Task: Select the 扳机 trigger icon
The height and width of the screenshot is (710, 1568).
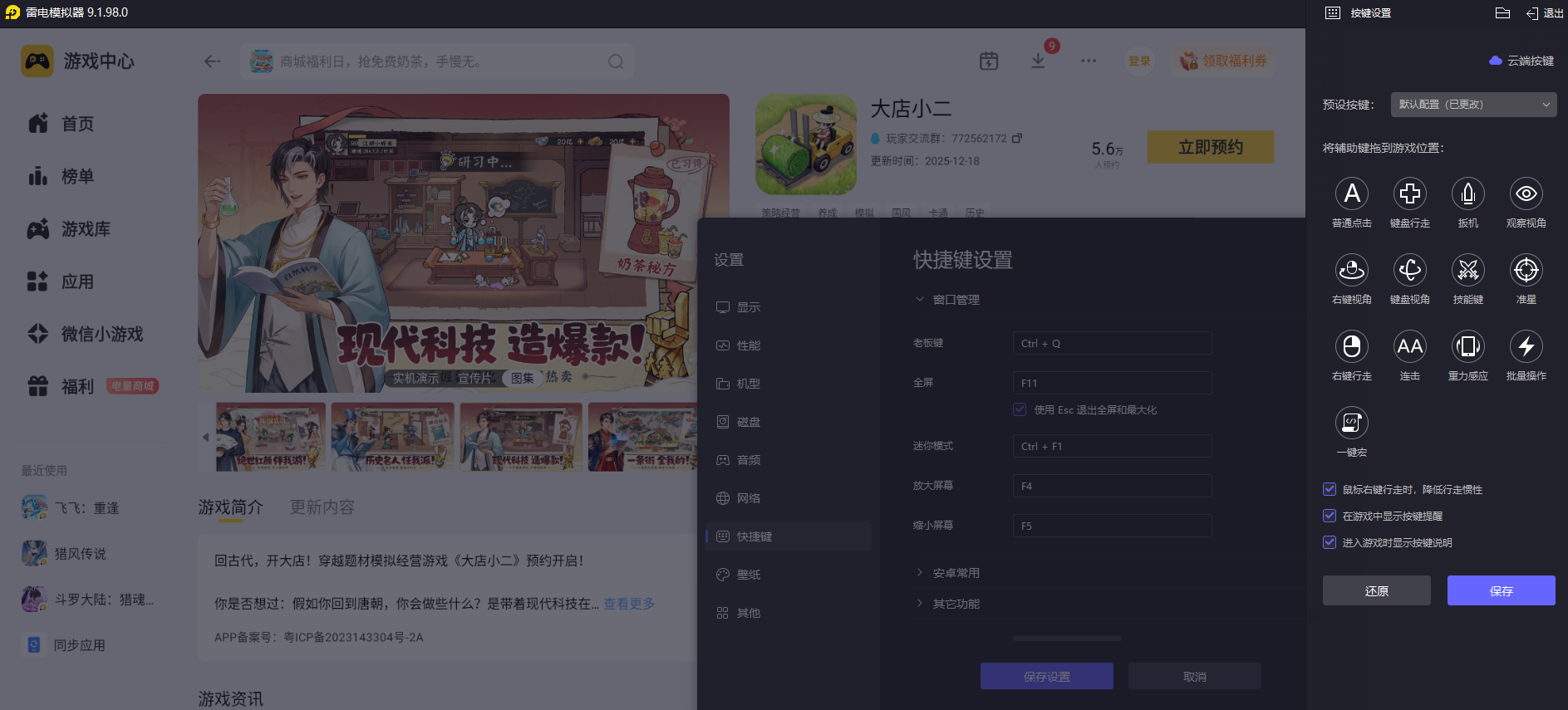Action: point(1467,194)
